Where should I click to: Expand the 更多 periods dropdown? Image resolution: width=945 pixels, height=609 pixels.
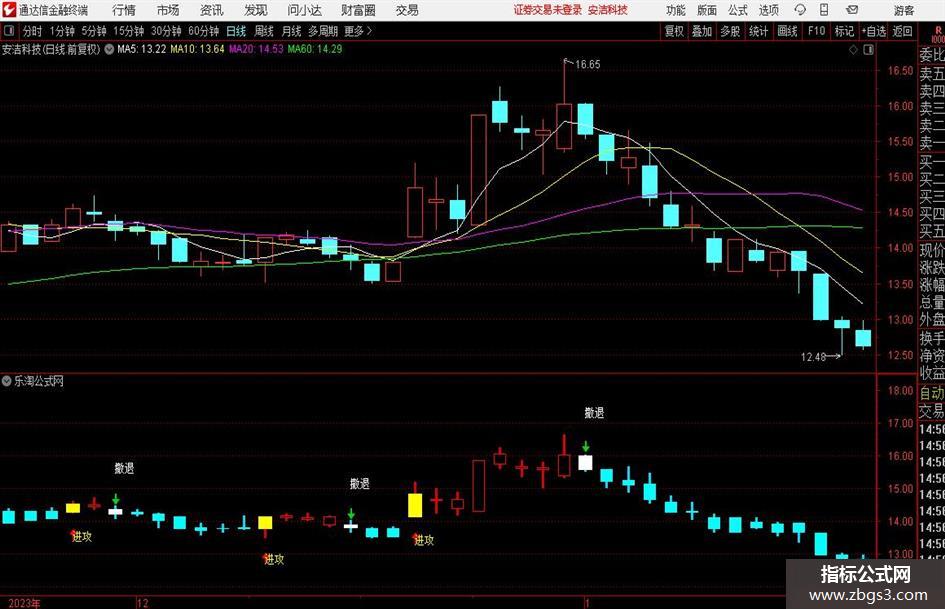click(359, 31)
